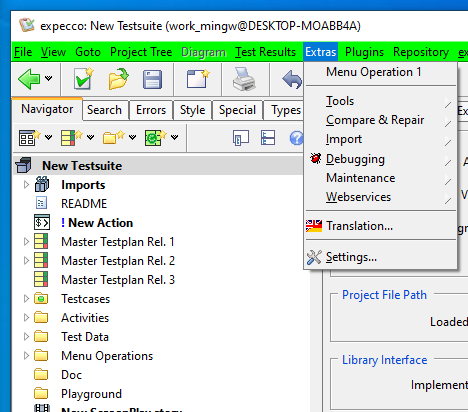Open the Maintenance submenu
The image size is (468, 412).
(380, 178)
